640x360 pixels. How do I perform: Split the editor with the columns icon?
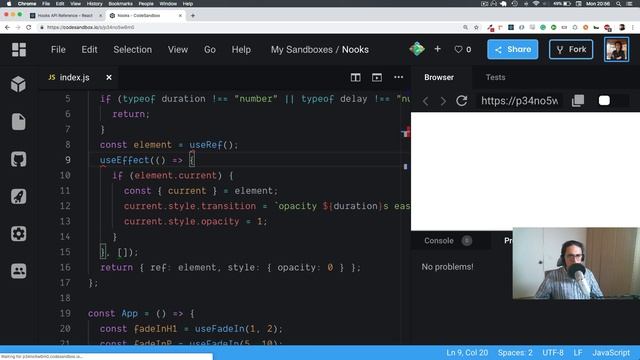click(356, 77)
